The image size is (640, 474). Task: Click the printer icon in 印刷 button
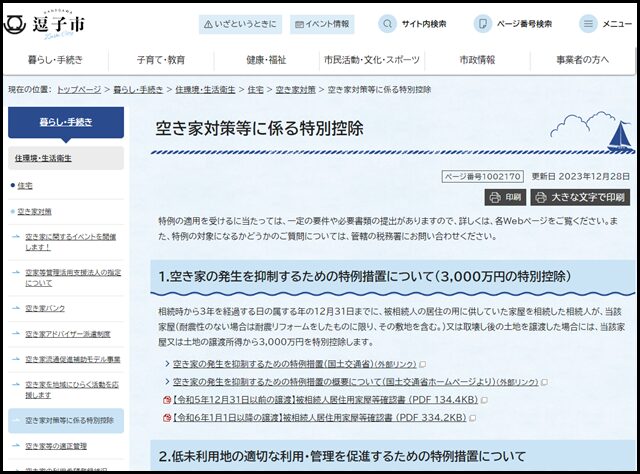[495, 198]
